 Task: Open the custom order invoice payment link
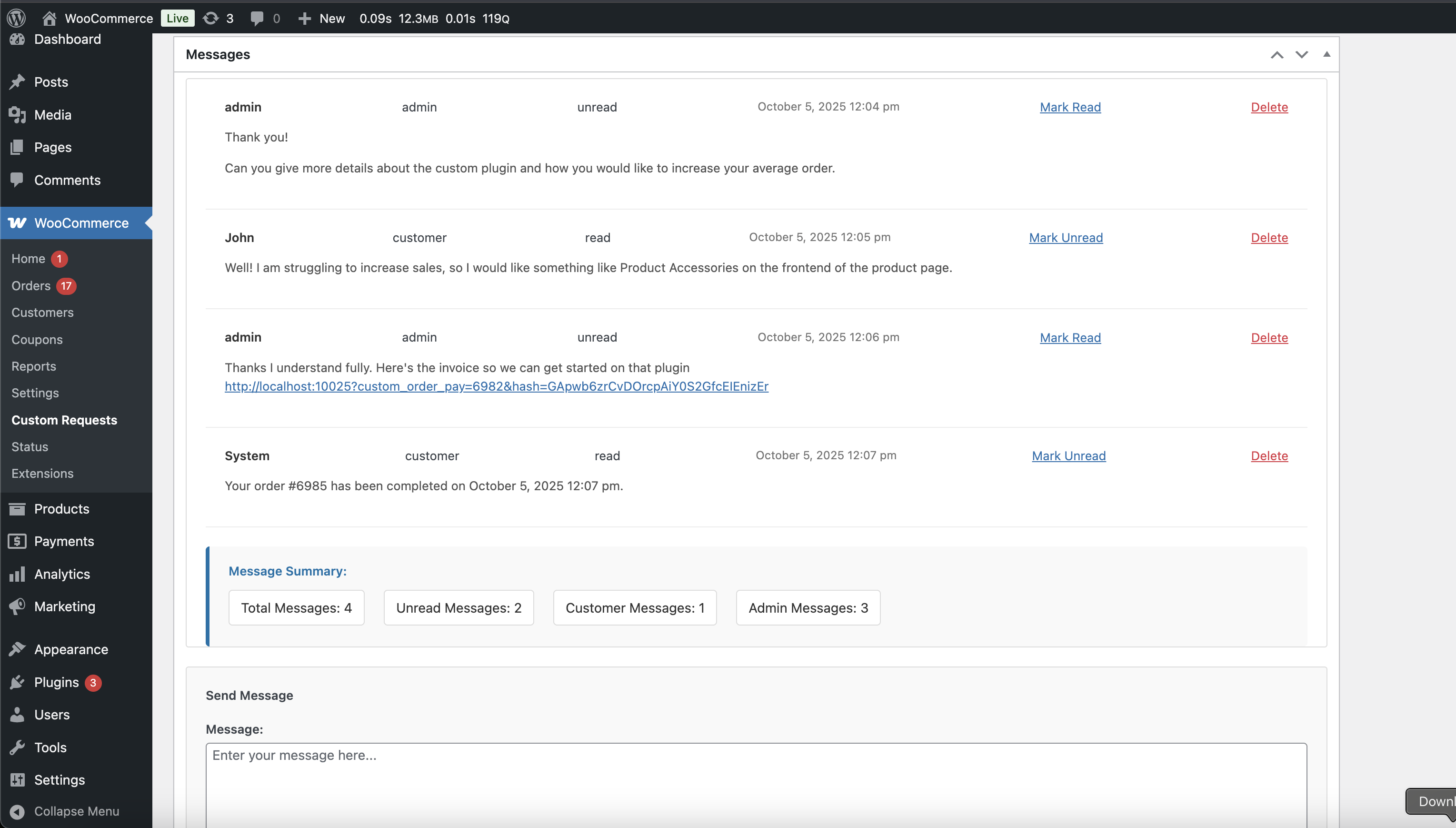click(496, 386)
